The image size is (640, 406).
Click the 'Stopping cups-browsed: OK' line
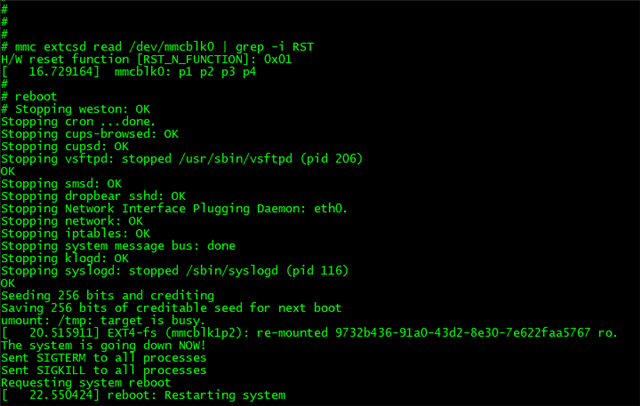tap(90, 134)
